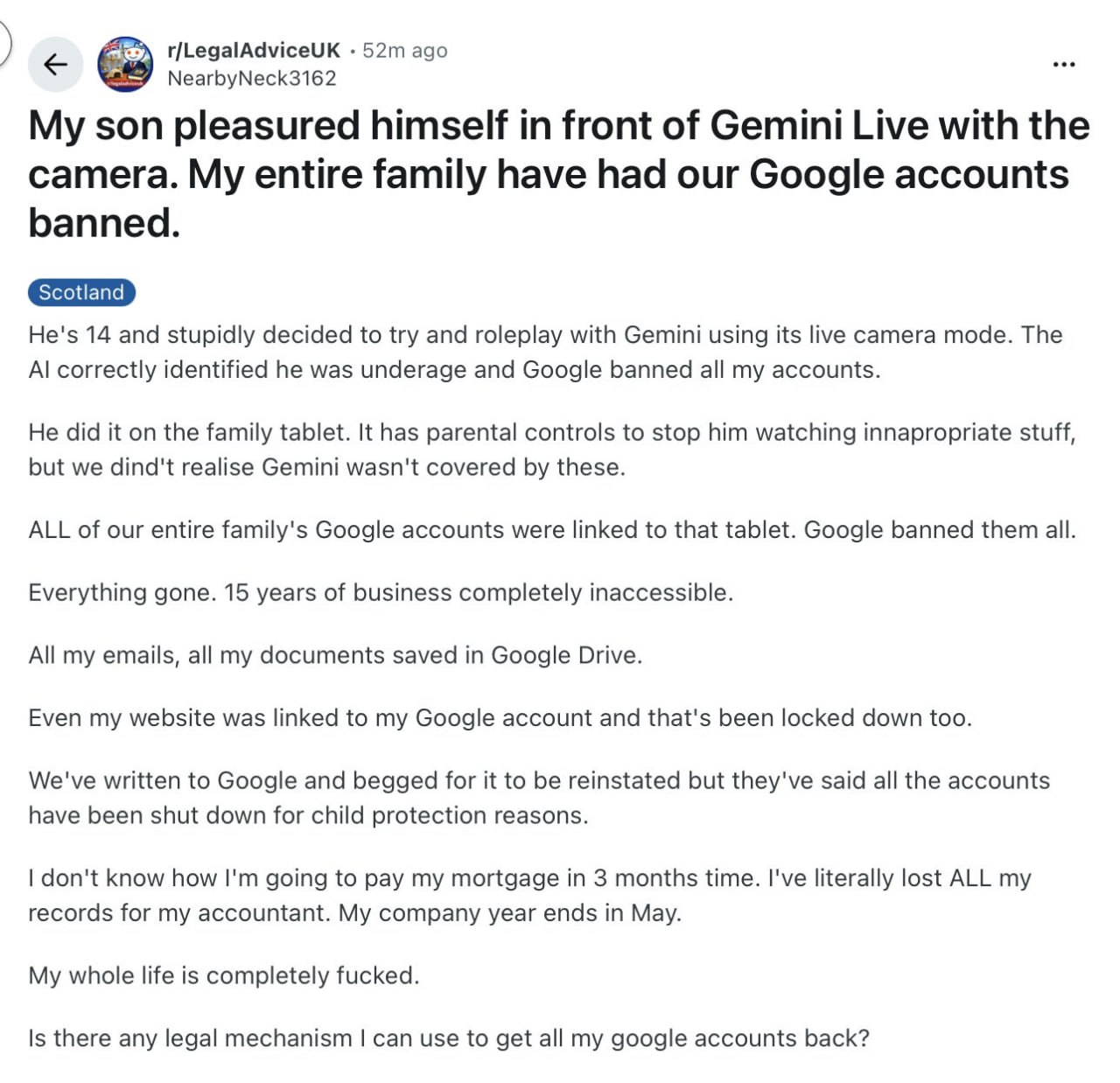Visit the r/LegalAdviceUK subreddit link

[x=254, y=50]
